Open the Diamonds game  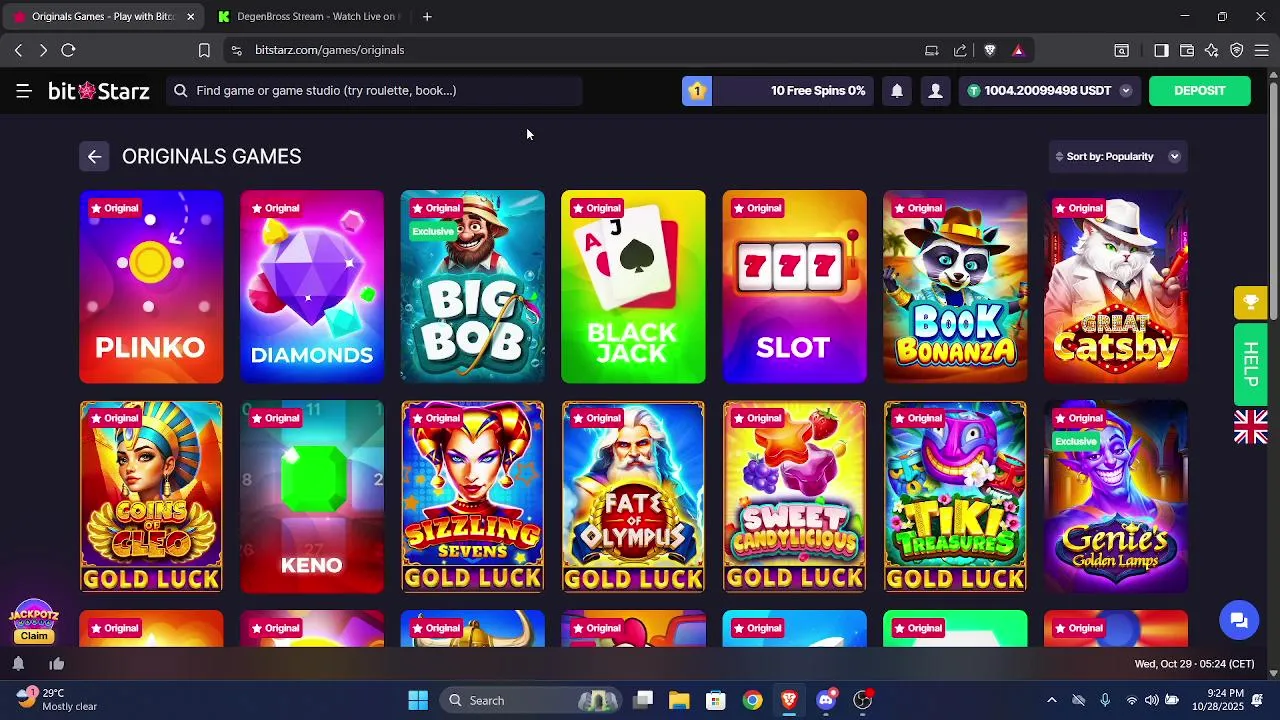(312, 287)
